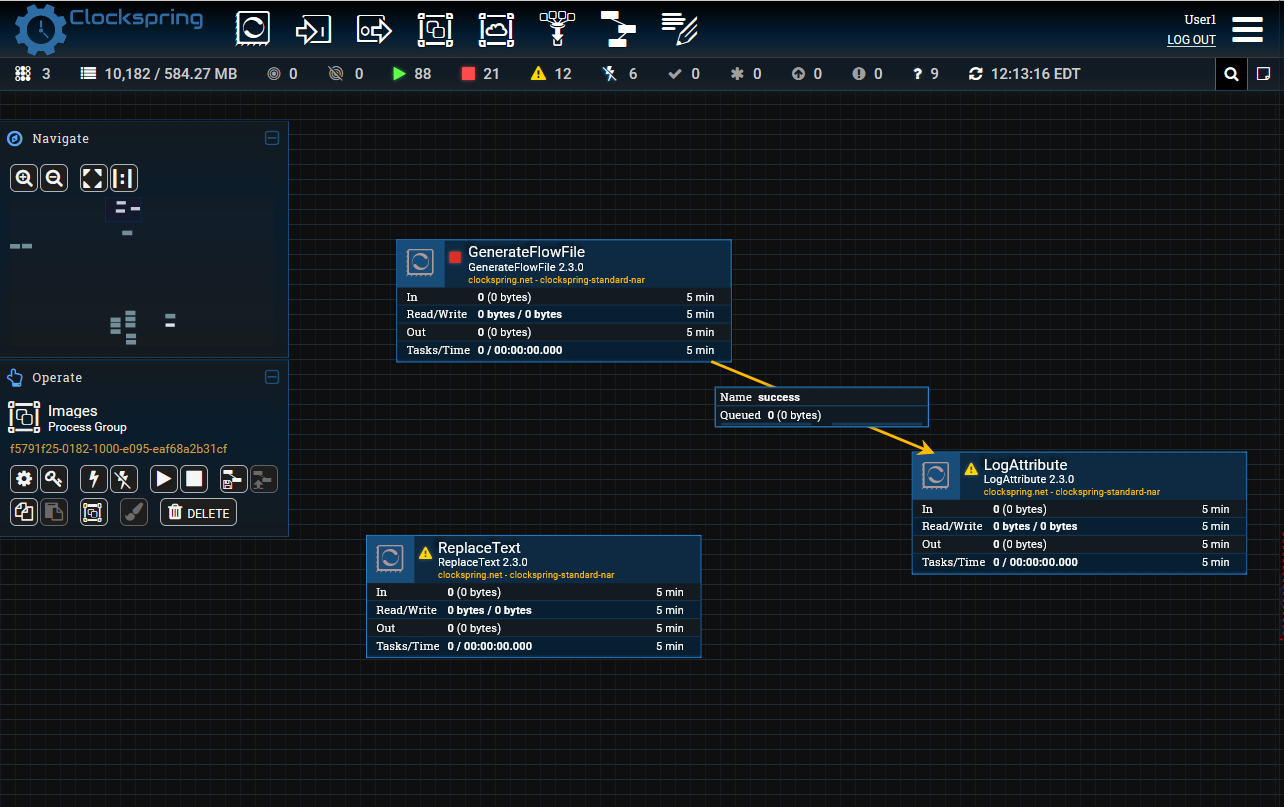Click the warning icon on LogAttribute
This screenshot has width=1284, height=807.
pyautogui.click(x=971, y=469)
